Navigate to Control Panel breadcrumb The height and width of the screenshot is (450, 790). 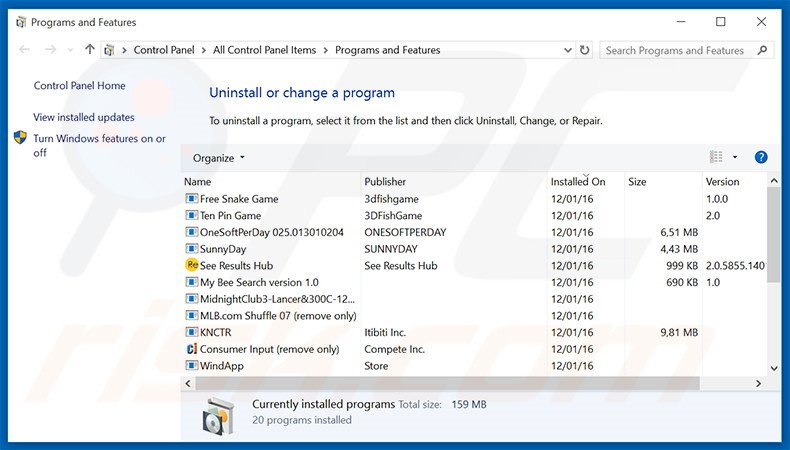point(164,50)
